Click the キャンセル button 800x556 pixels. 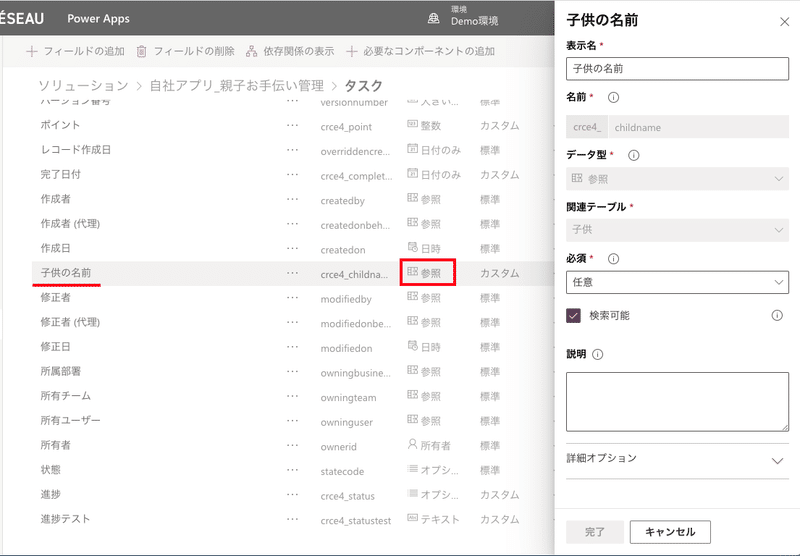670,532
